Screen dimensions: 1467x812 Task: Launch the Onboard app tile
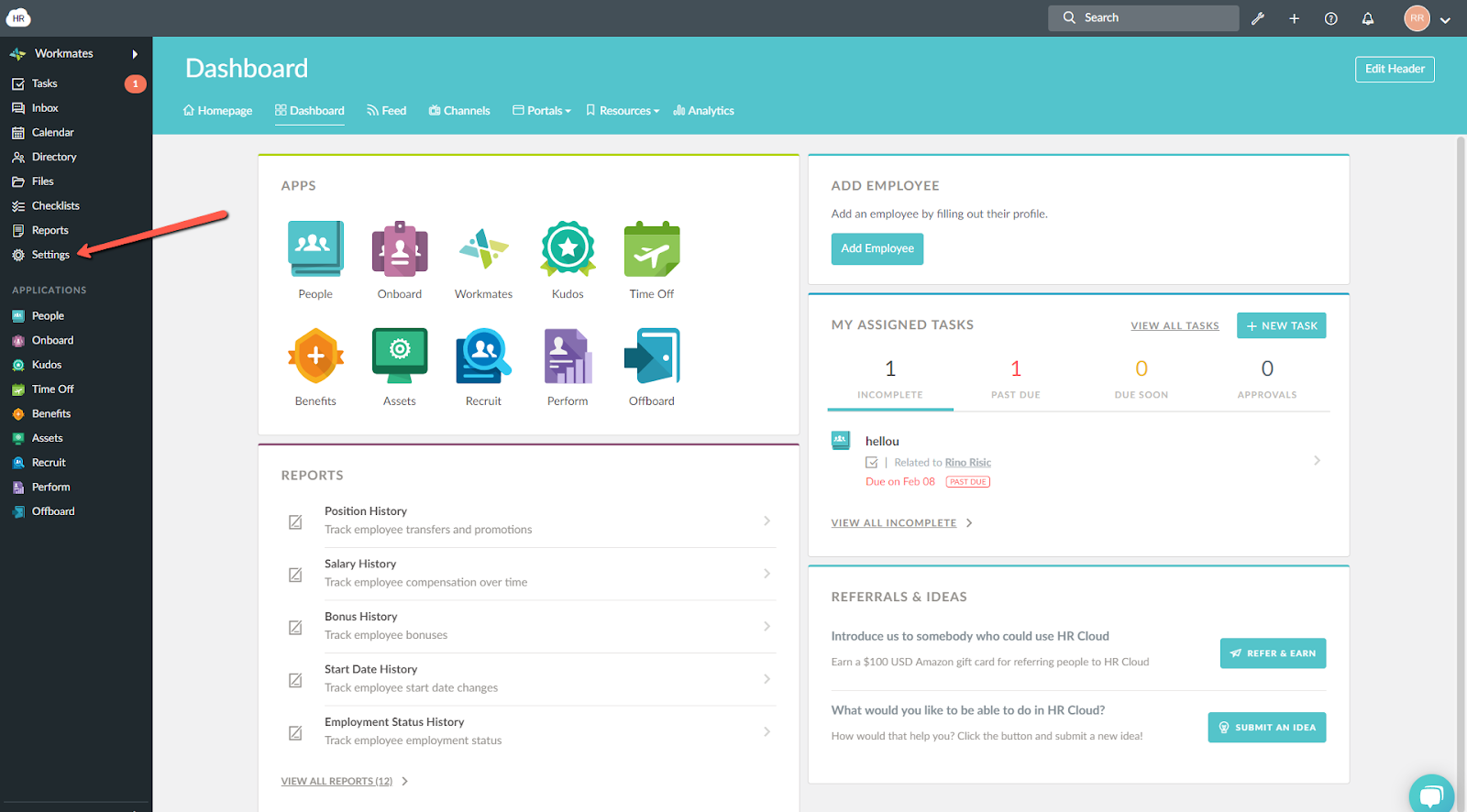(400, 249)
